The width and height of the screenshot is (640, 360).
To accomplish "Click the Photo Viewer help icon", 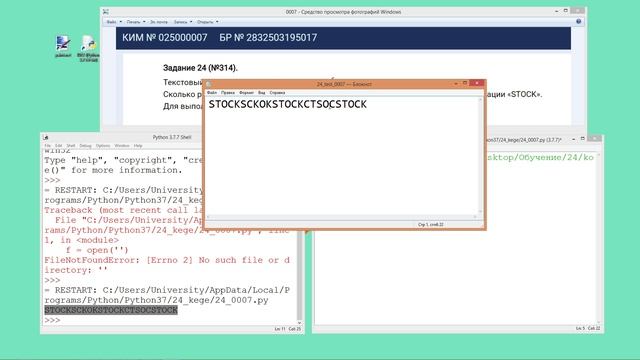I will click(x=578, y=22).
